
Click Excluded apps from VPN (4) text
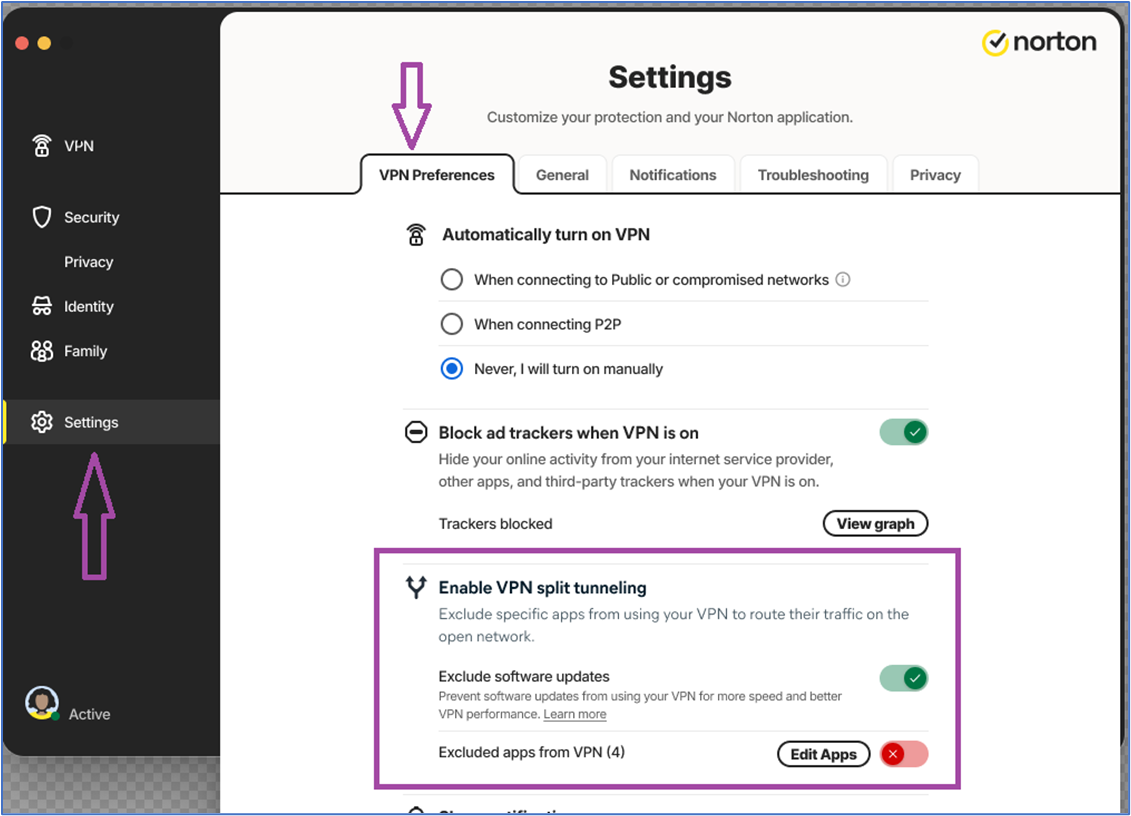tap(532, 753)
